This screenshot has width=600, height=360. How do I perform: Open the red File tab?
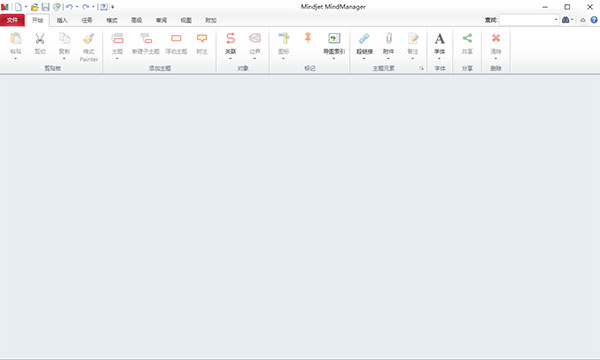[12, 20]
